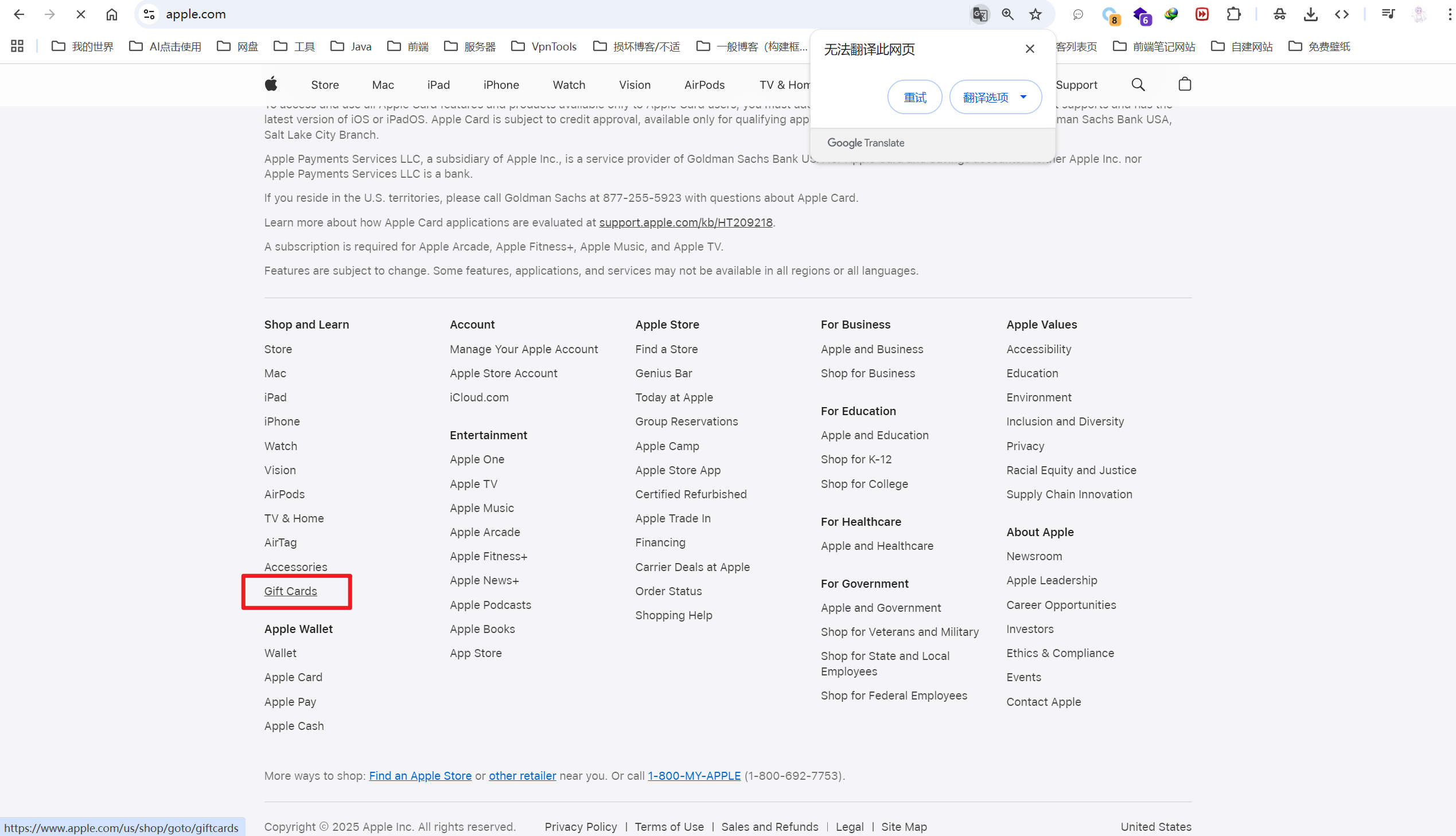1456x836 pixels.
Task: Open the apps grid in bookmarks bar
Action: point(17,46)
